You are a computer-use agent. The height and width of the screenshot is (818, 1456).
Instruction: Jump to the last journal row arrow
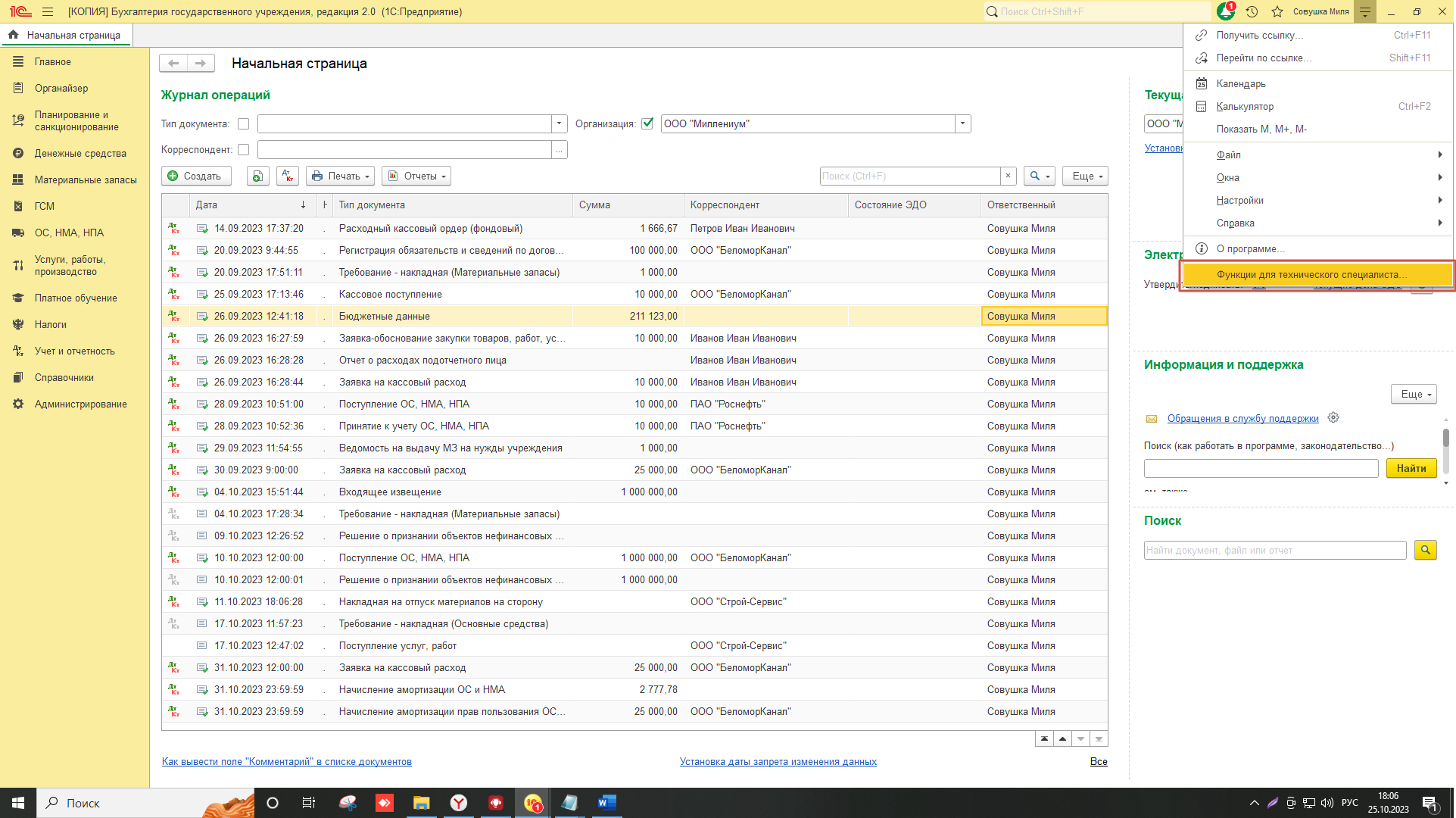pyautogui.click(x=1099, y=739)
